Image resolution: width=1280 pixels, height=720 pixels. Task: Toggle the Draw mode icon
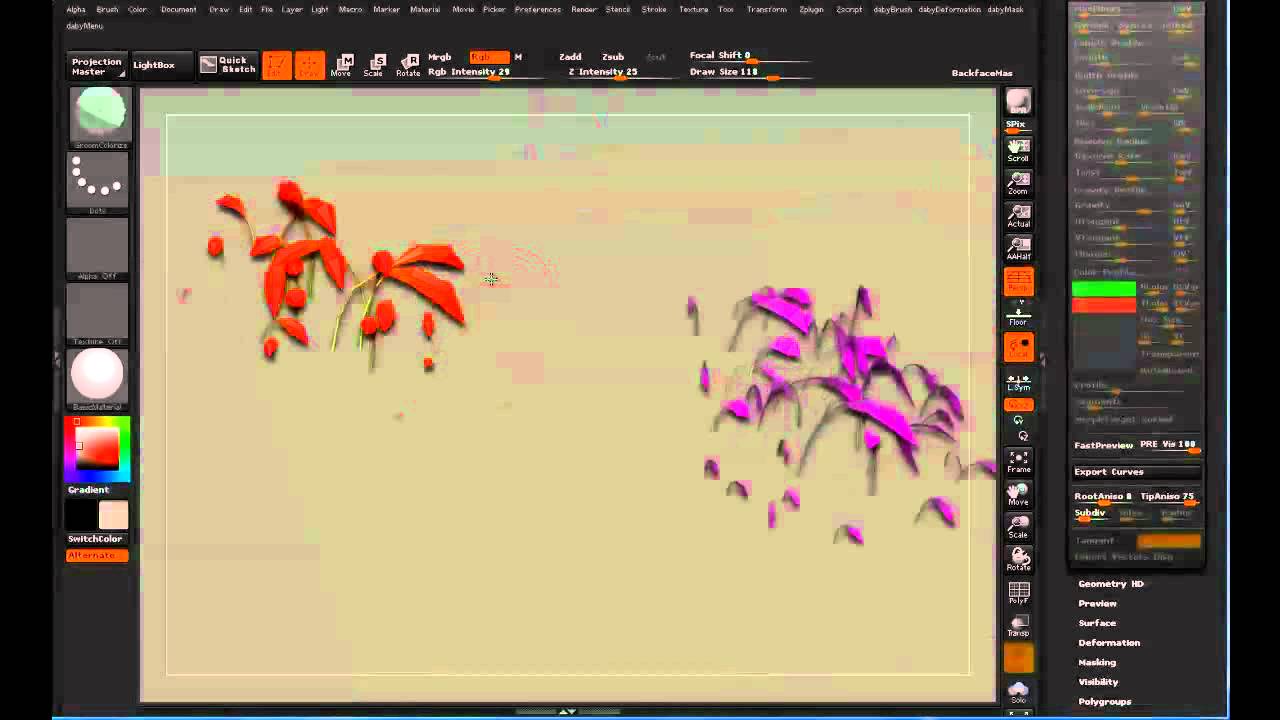(310, 65)
